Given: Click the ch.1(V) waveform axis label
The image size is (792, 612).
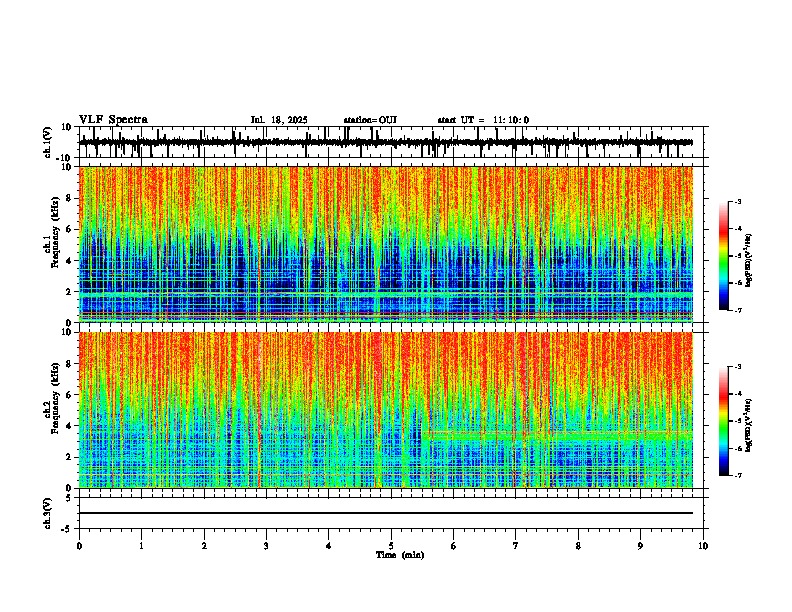Looking at the screenshot, I should click(x=48, y=142).
